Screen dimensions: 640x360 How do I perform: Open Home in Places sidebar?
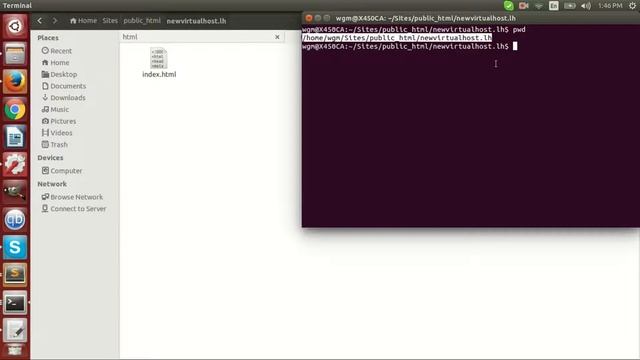[x=55, y=62]
